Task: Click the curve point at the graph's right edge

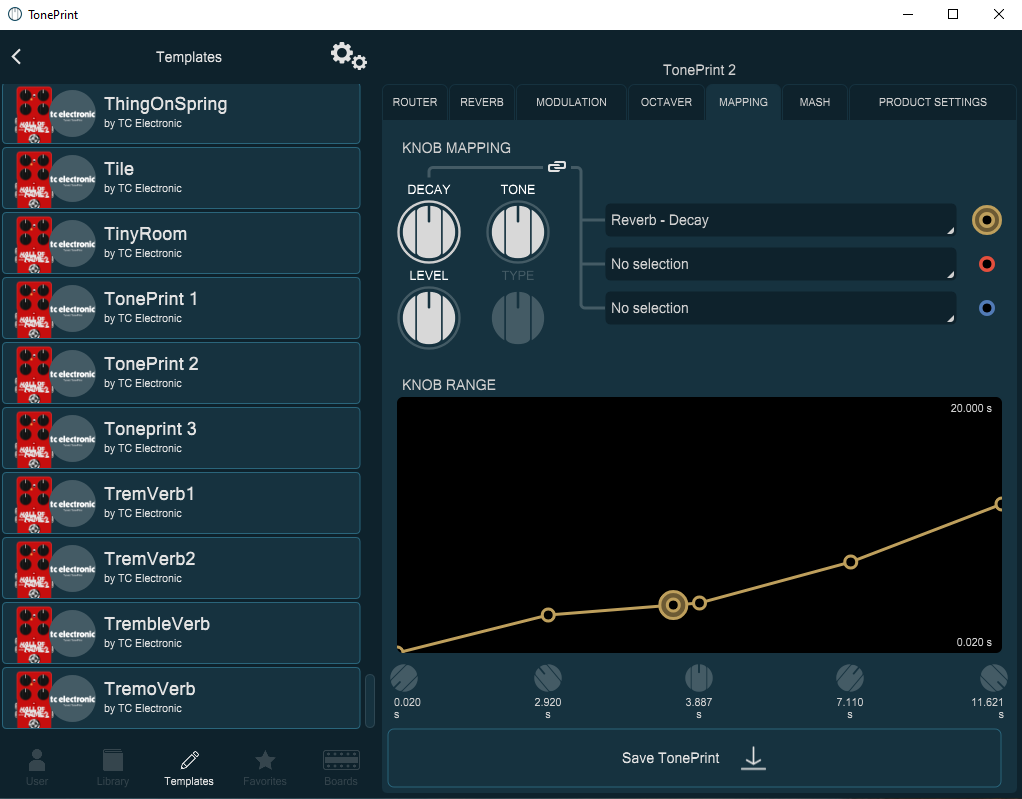Action: click(x=999, y=504)
